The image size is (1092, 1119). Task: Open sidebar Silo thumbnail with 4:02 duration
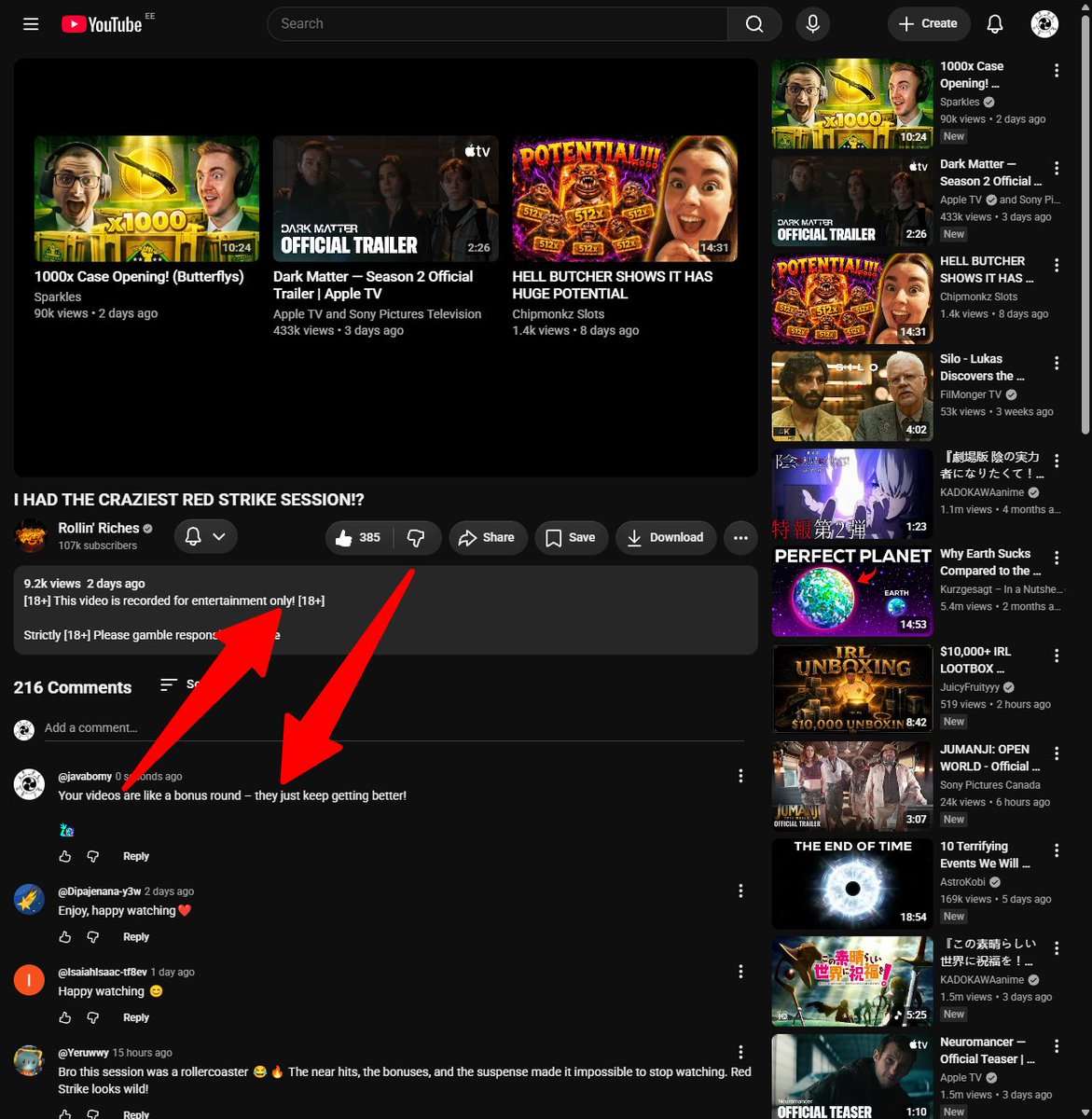point(852,396)
